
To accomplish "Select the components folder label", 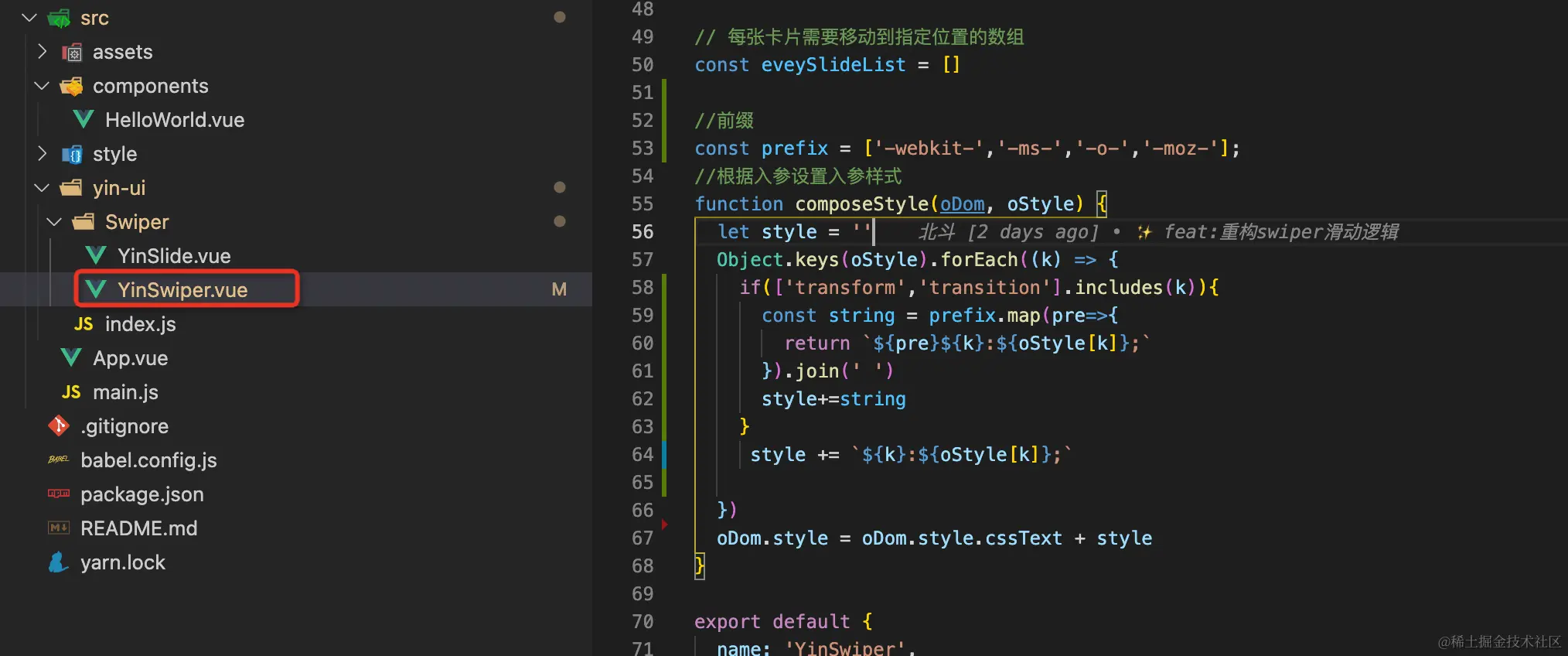I will [x=151, y=86].
